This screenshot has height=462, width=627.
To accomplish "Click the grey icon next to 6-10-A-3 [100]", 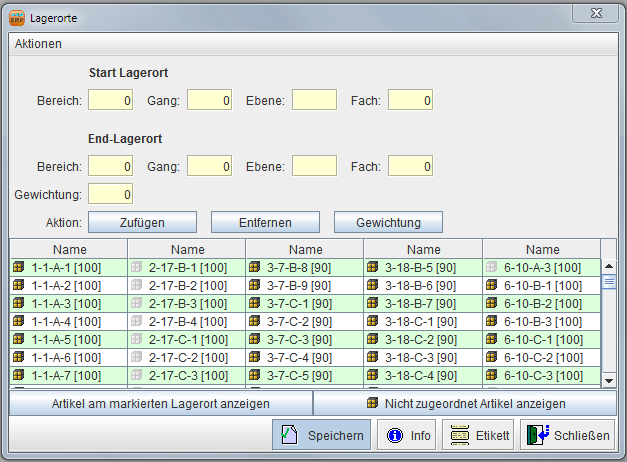I will [x=491, y=268].
